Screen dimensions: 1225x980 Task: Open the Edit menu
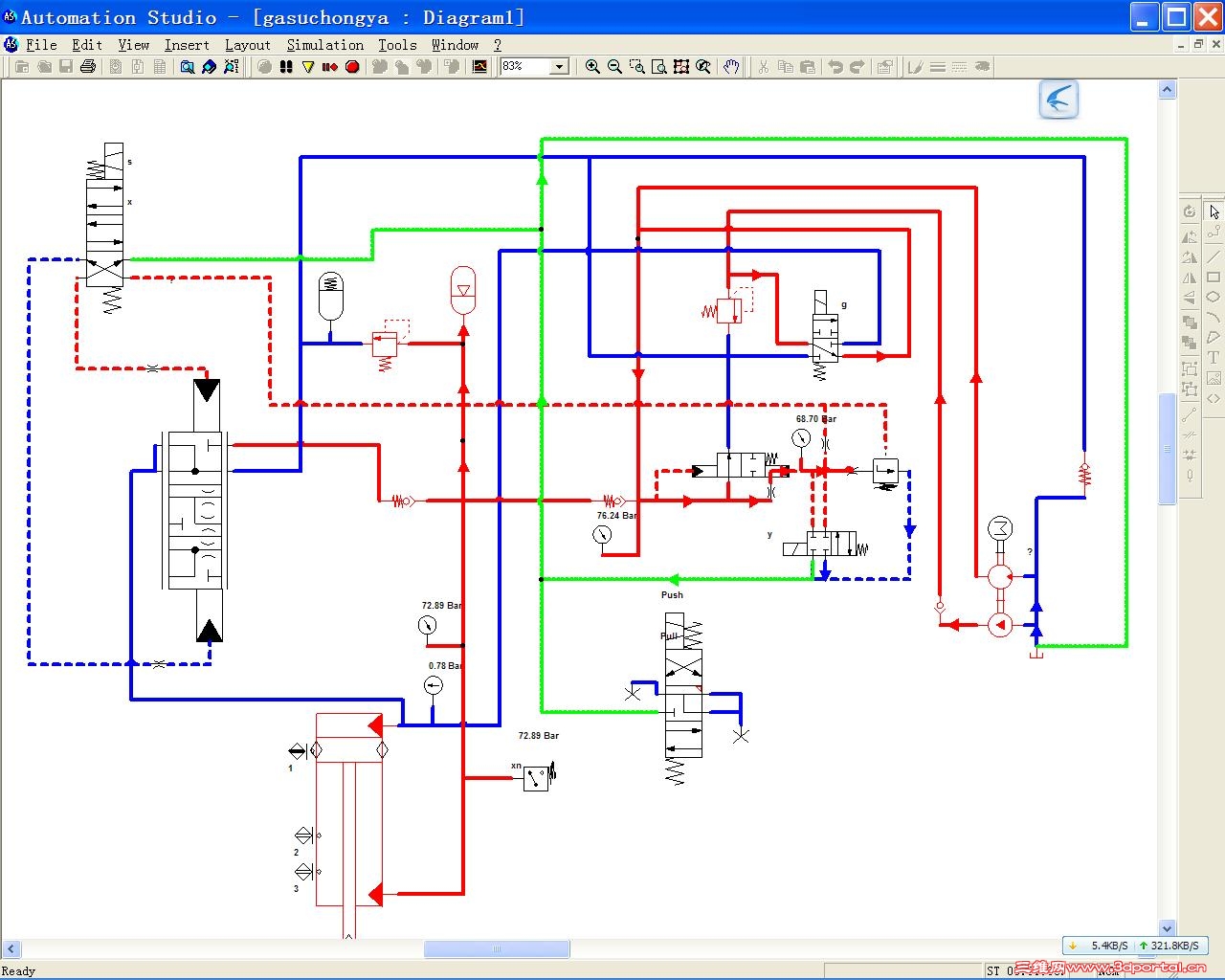click(x=87, y=44)
